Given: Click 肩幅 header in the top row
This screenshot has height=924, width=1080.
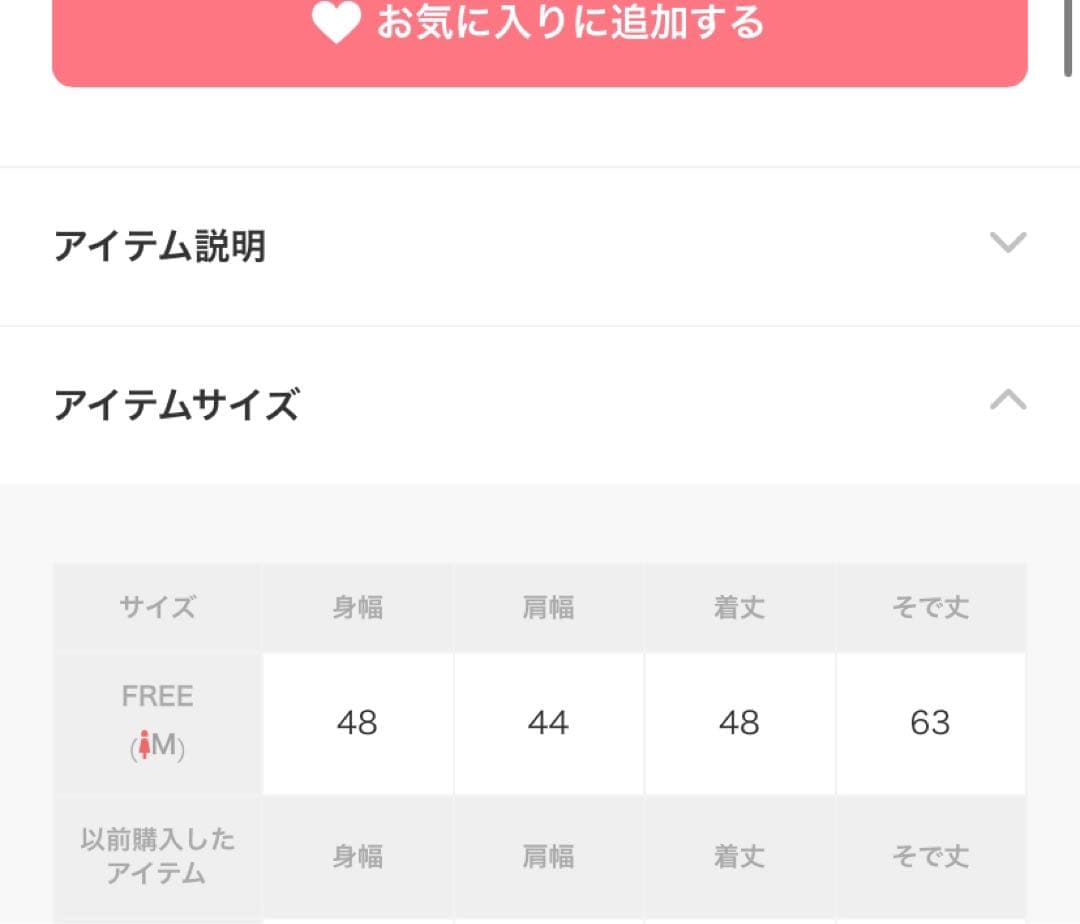Looking at the screenshot, I should (548, 607).
